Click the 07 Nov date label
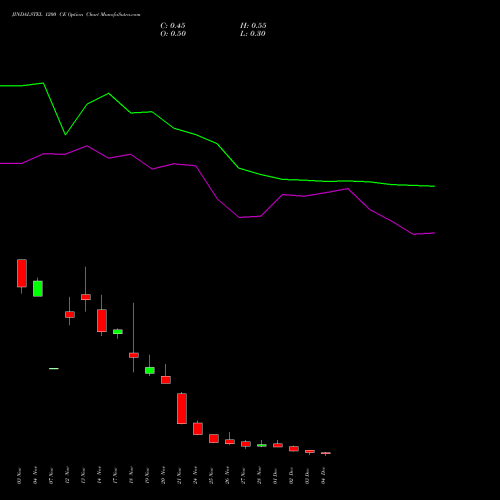The image size is (500, 500). click(51, 475)
